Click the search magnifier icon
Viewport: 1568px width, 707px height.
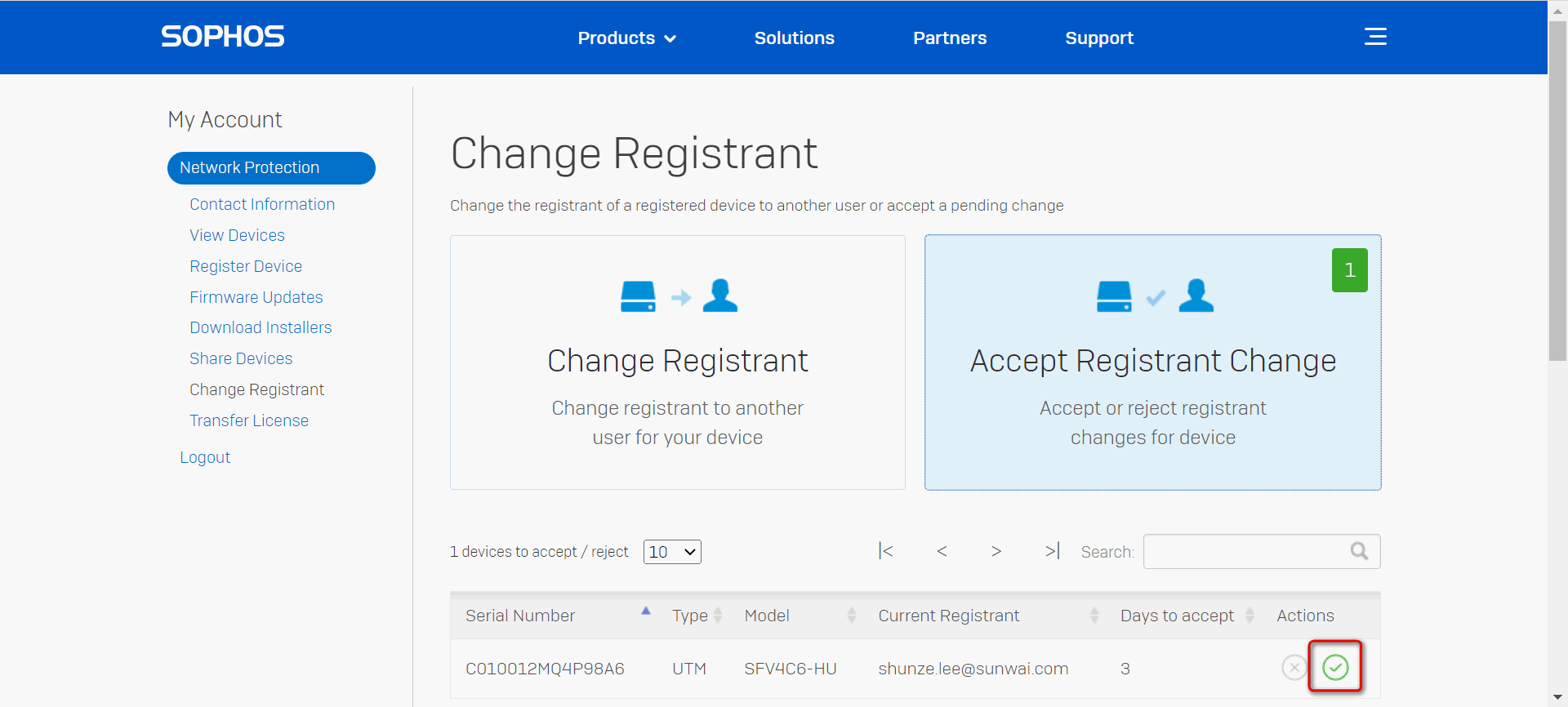pyautogui.click(x=1359, y=551)
